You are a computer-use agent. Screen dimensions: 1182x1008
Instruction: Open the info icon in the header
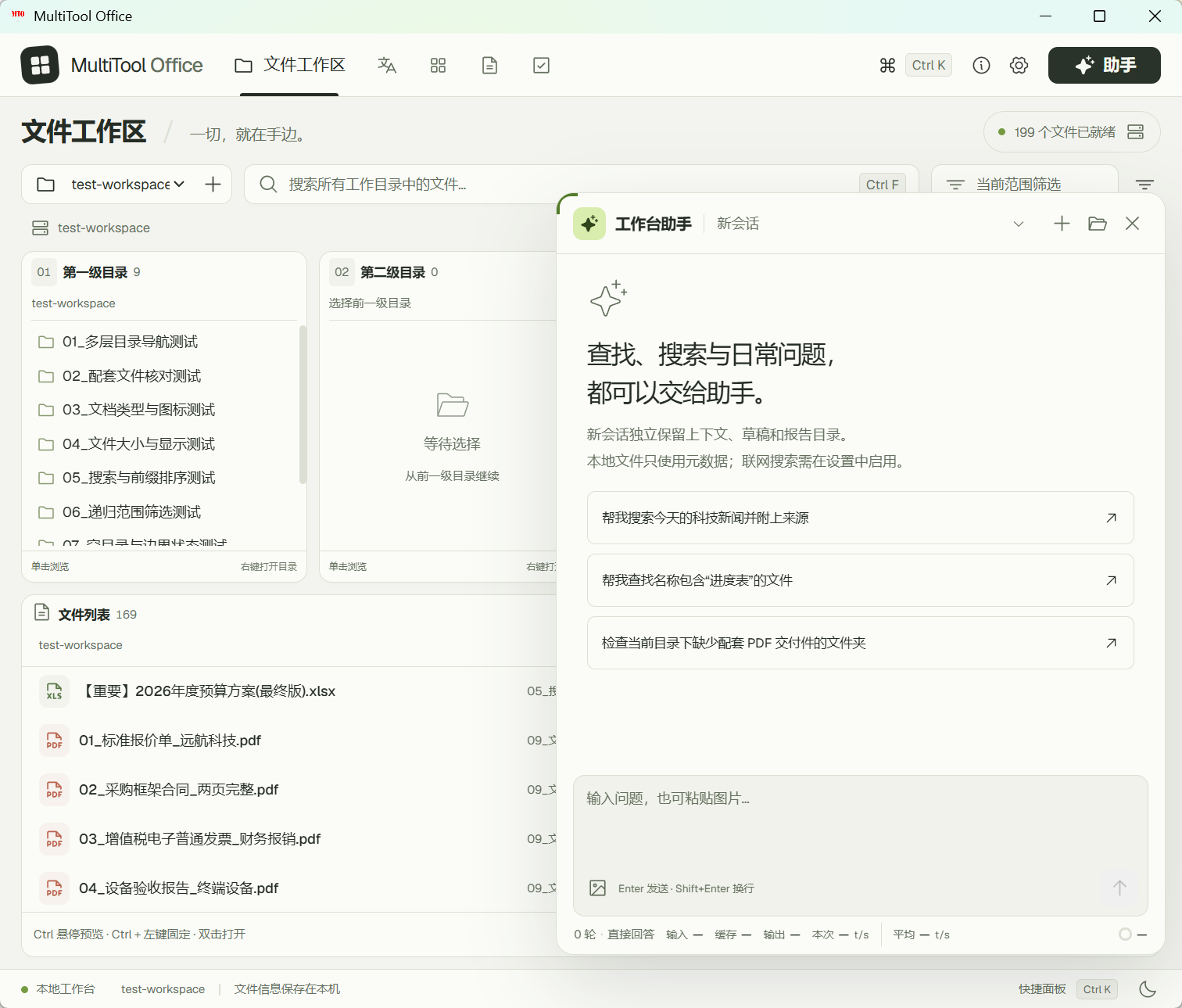(981, 66)
